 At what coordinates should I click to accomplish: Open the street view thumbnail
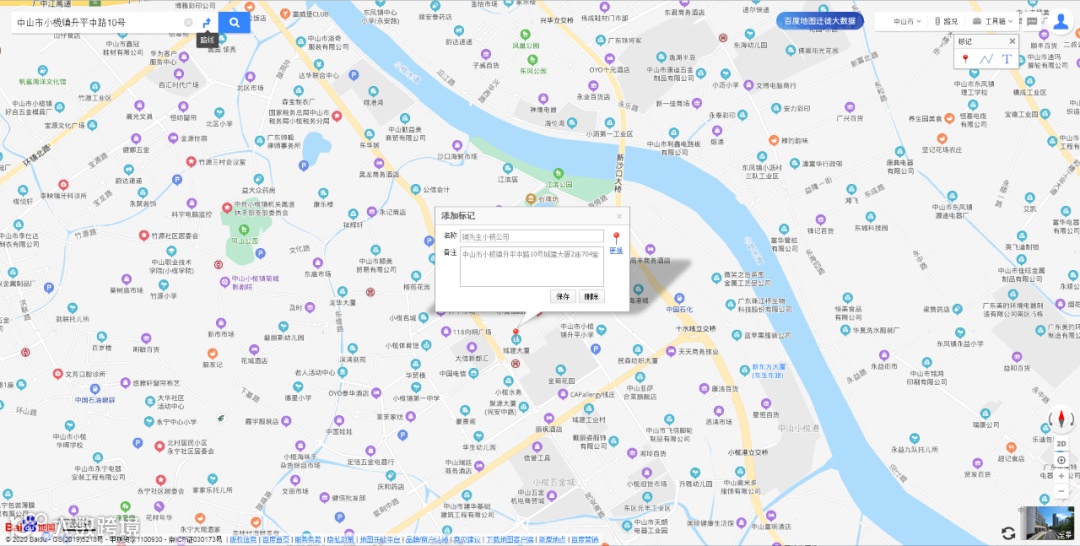[1046, 523]
